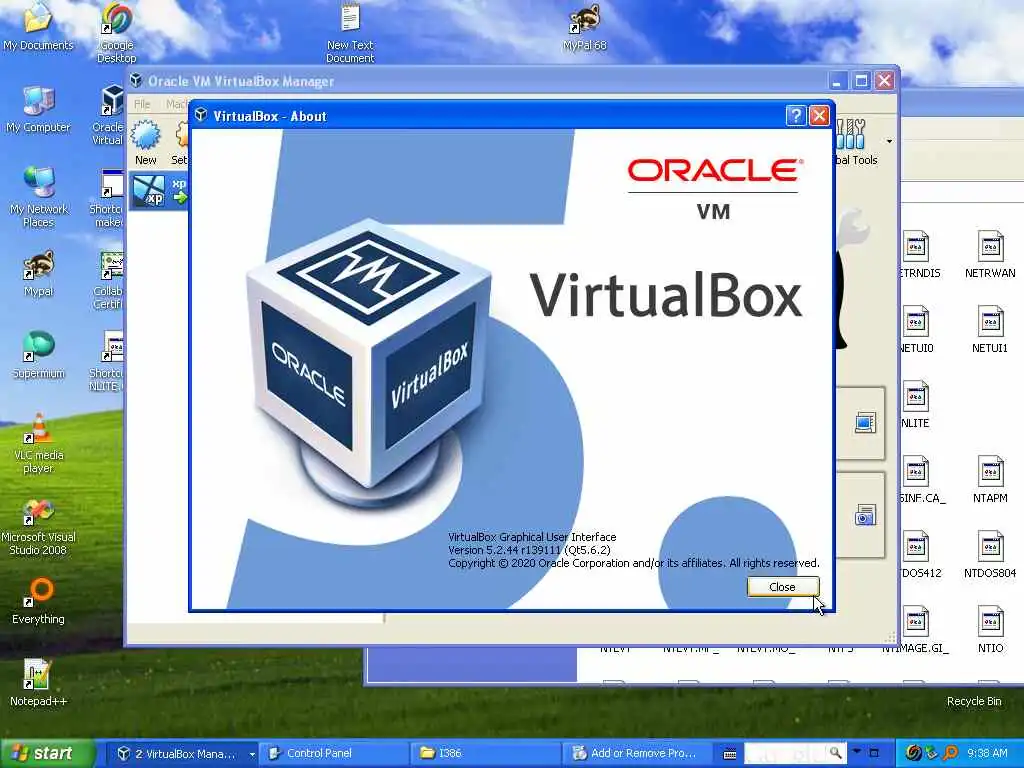Select the NTDOS804 file icon
This screenshot has width=1024, height=768.
point(990,555)
